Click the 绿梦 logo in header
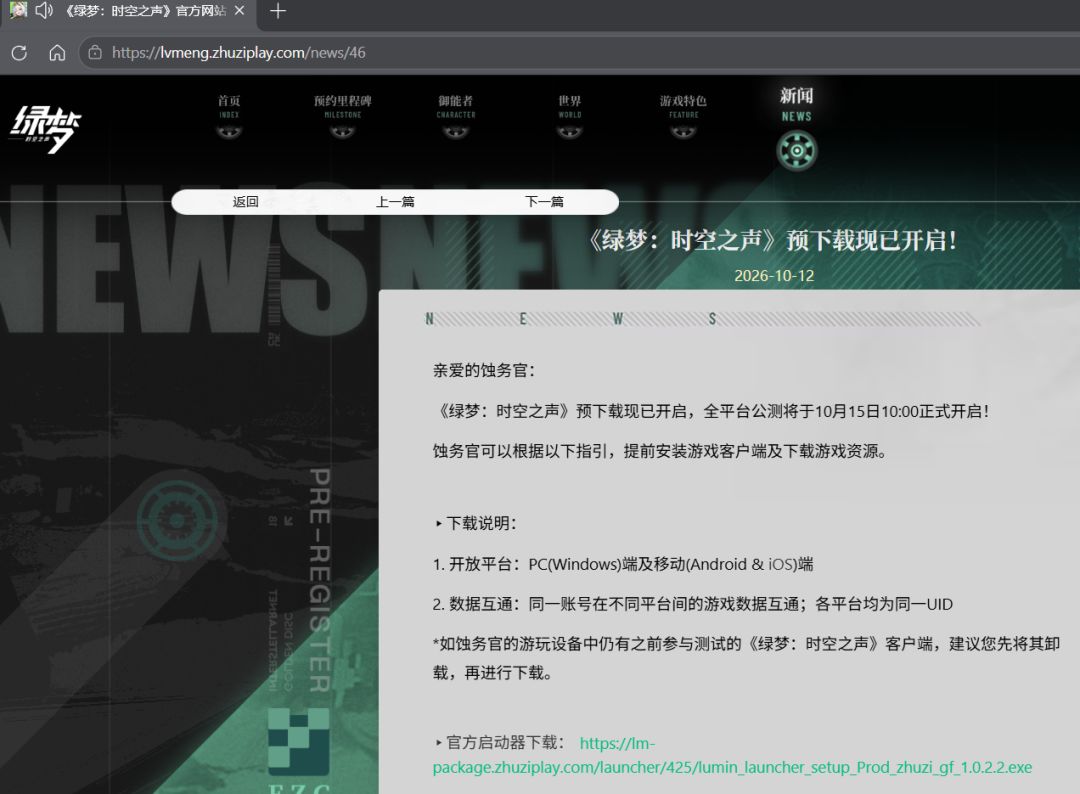This screenshot has height=794, width=1080. point(45,128)
